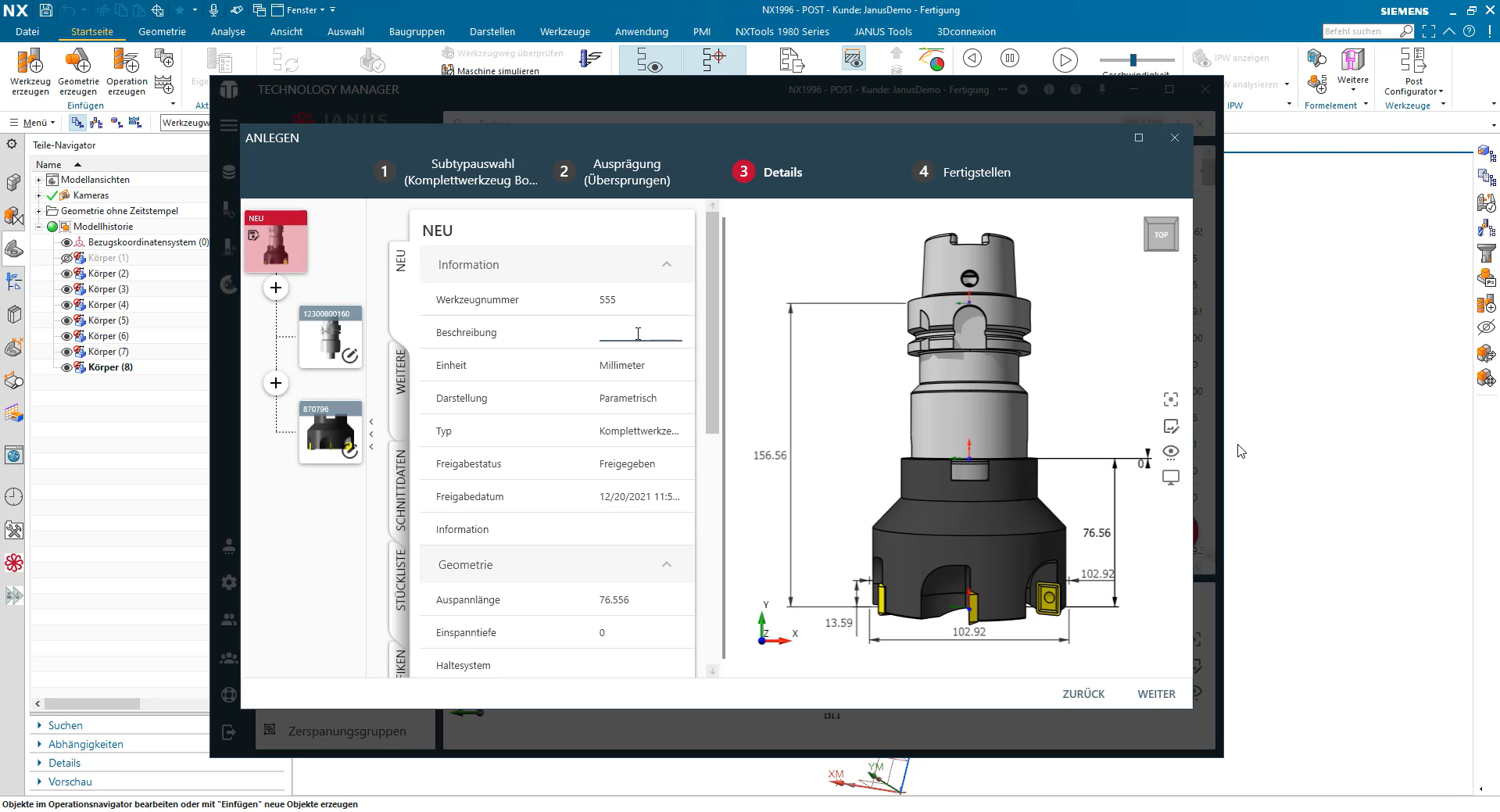Toggle visibility of Körper (7)
Viewport: 1500px width, 812px height.
[66, 352]
